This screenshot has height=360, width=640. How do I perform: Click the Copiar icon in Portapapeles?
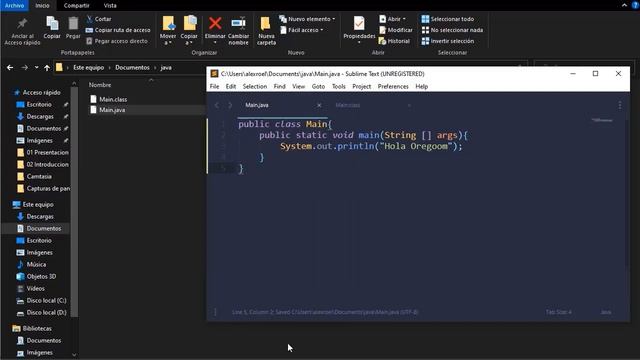[52, 24]
